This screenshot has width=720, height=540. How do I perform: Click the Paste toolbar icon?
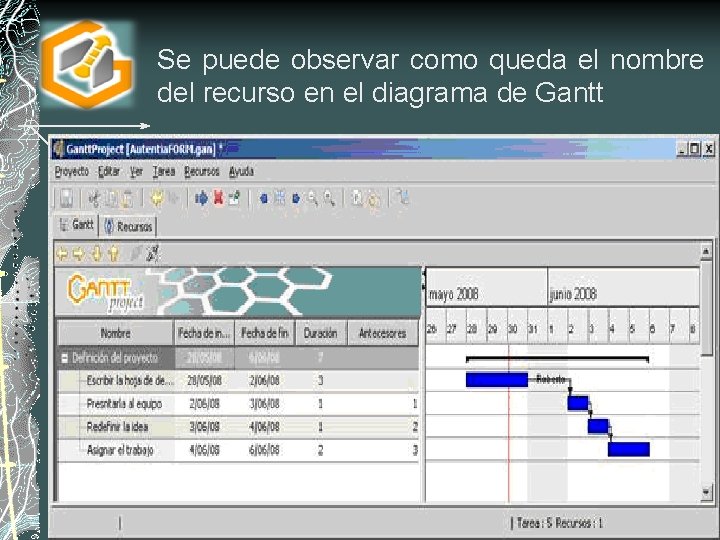click(128, 198)
